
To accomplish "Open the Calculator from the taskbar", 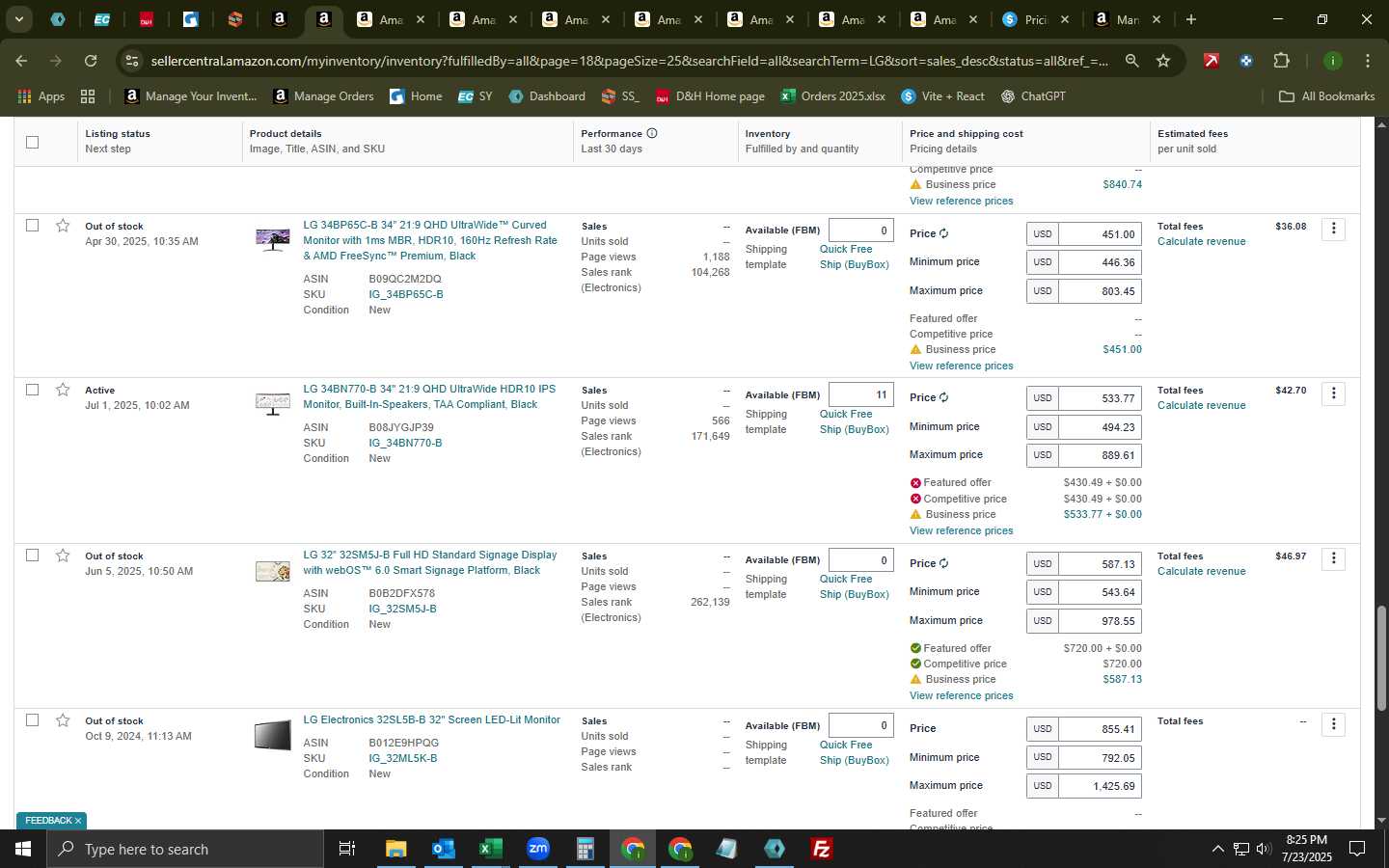I will tap(585, 849).
